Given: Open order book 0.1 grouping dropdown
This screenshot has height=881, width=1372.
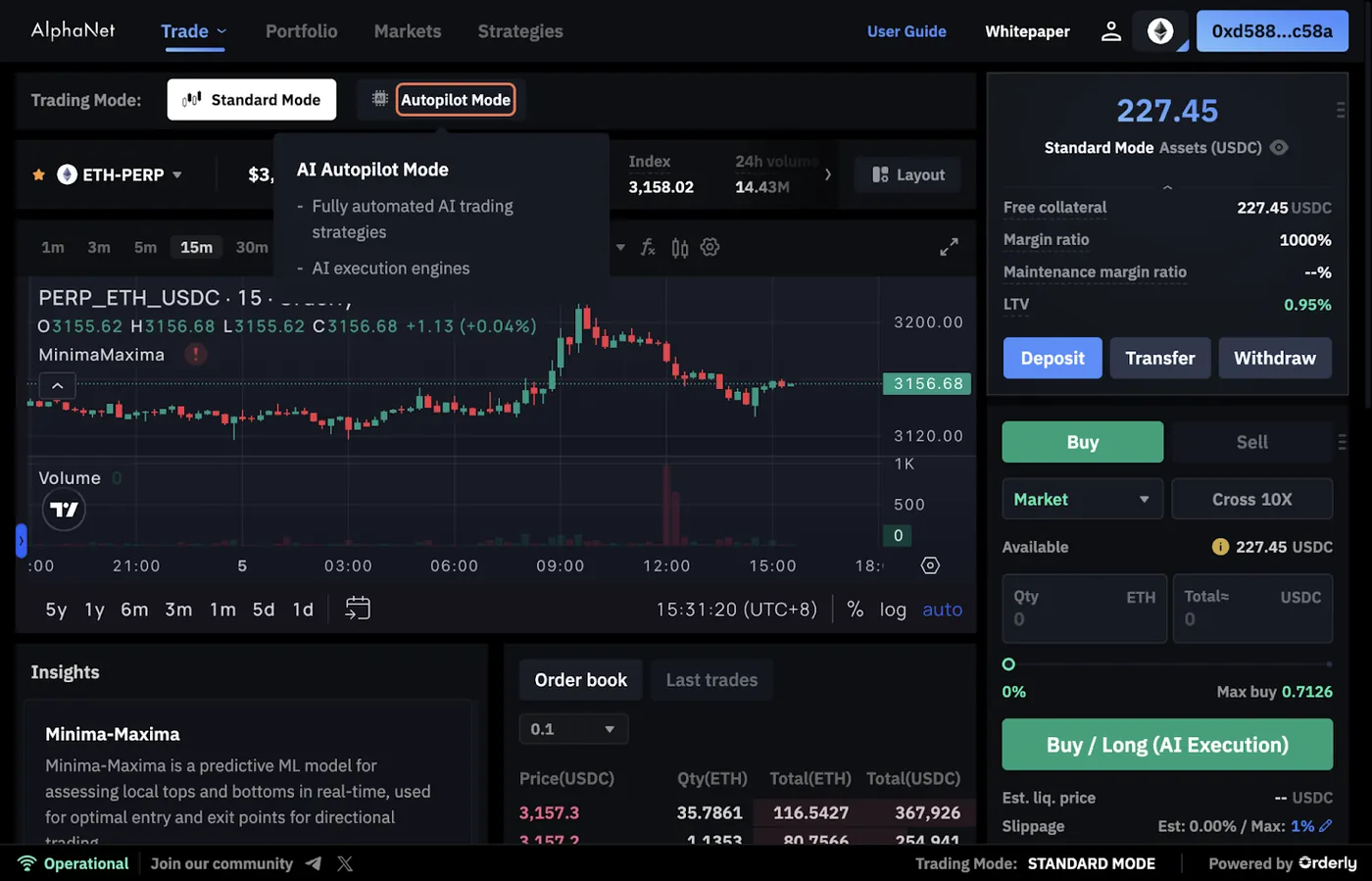Looking at the screenshot, I should pyautogui.click(x=573, y=729).
